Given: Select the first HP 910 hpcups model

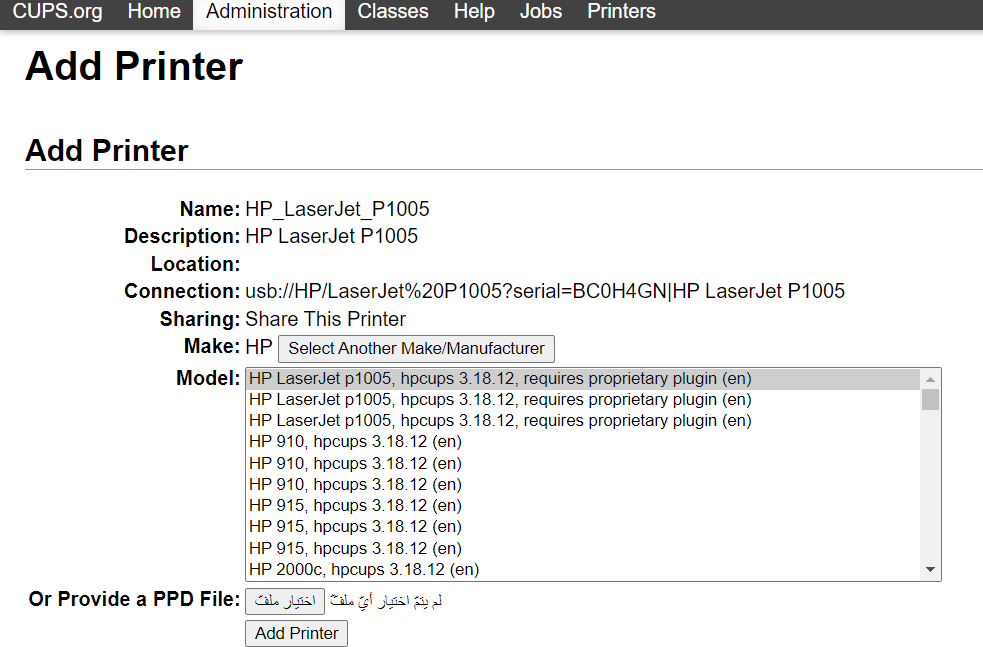Looking at the screenshot, I should (355, 442).
